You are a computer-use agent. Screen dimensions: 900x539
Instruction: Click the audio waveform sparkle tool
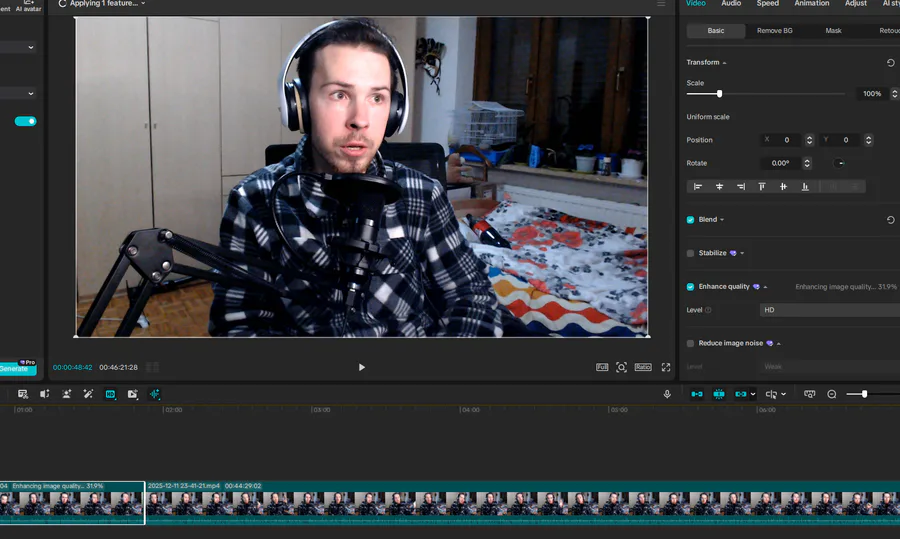point(154,394)
